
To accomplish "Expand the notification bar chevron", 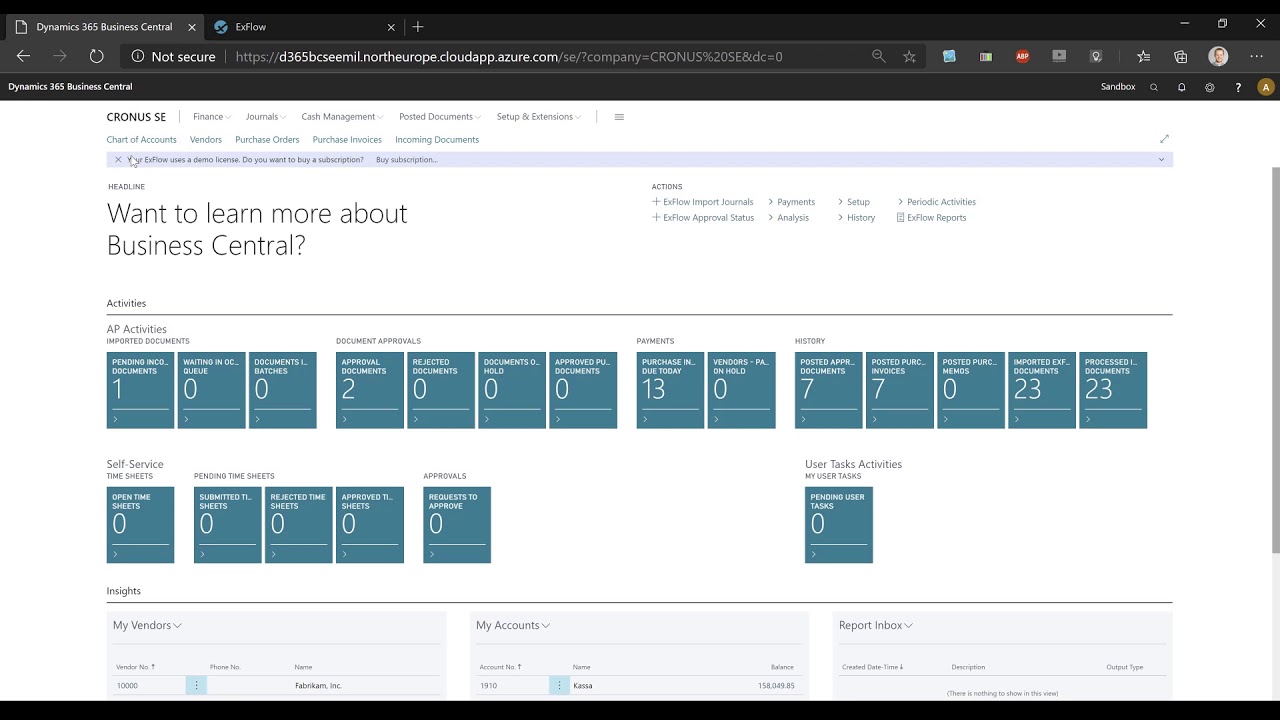I will coord(1161,160).
